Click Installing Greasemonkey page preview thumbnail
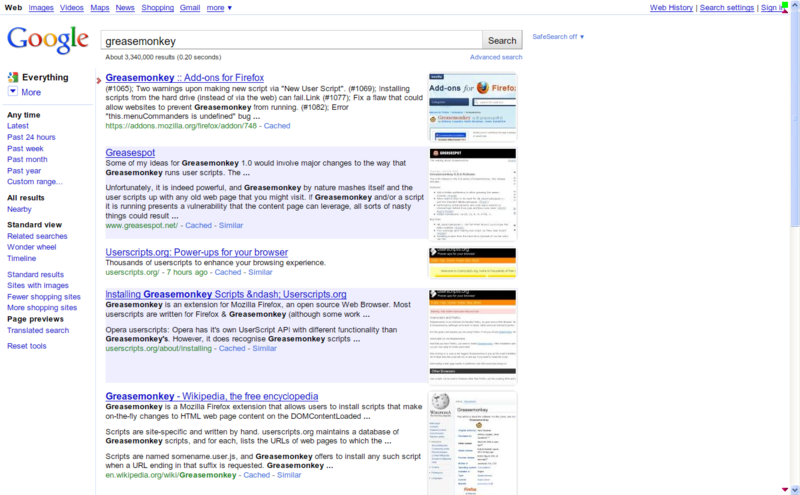800x495 pixels. pos(472,336)
